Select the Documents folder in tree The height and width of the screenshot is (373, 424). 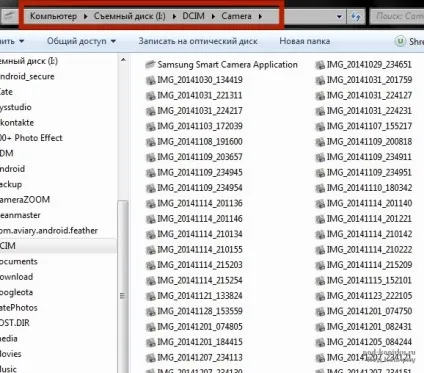click(19, 261)
